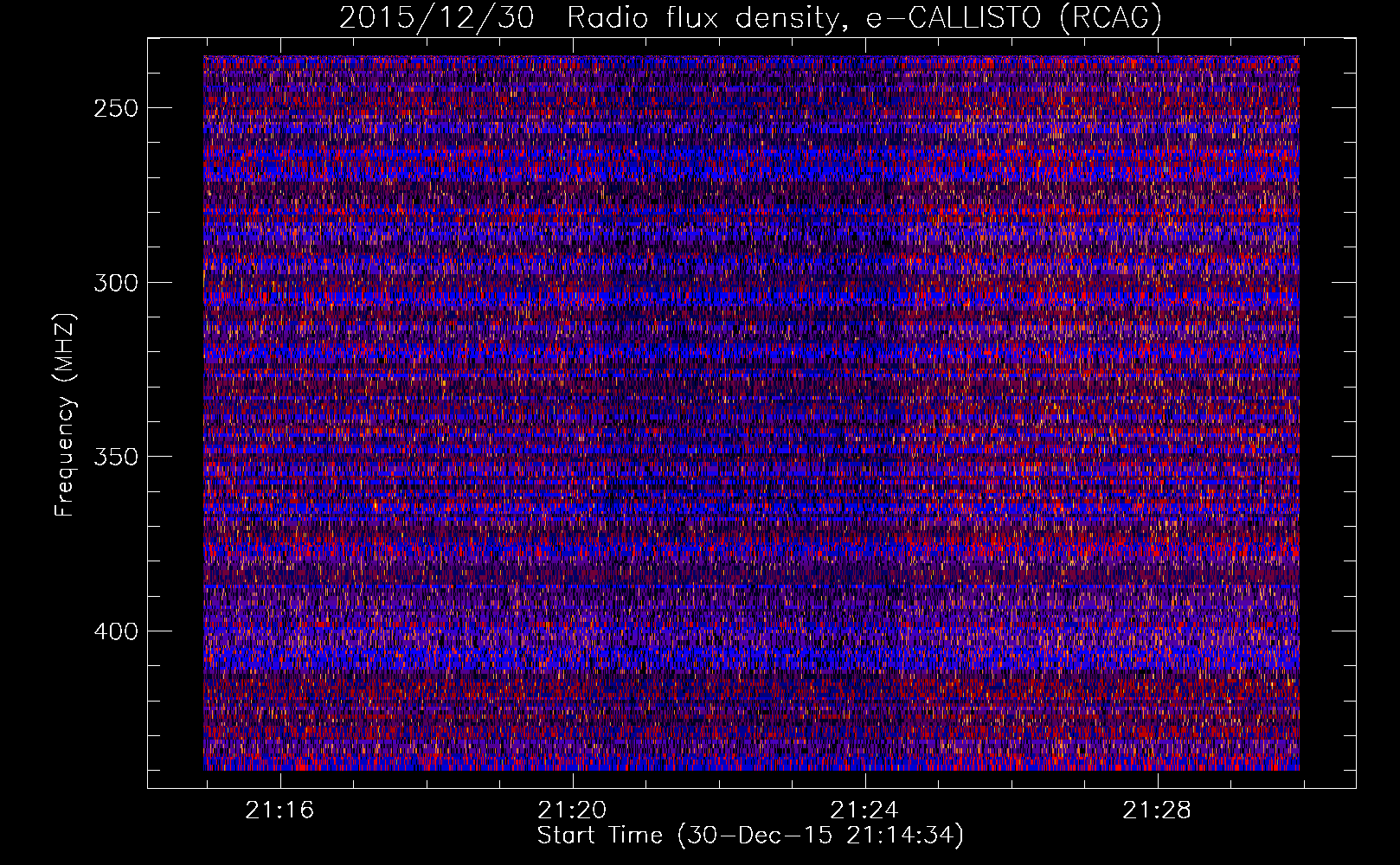Click the 250 frequency tick label

(x=115, y=108)
